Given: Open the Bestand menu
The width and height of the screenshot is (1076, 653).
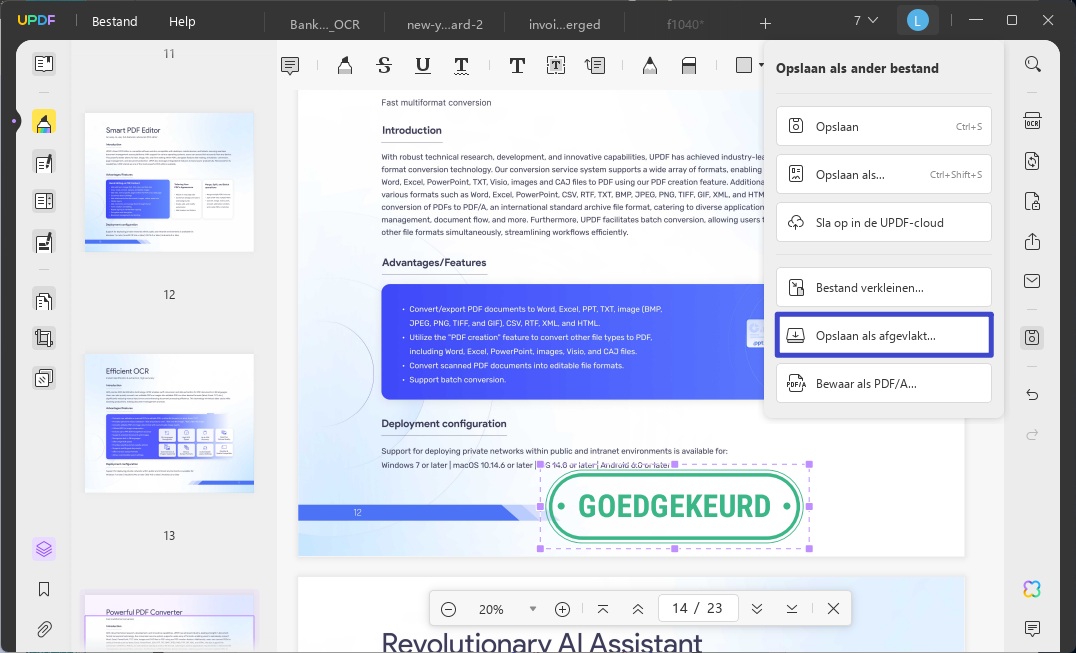Looking at the screenshot, I should (115, 21).
